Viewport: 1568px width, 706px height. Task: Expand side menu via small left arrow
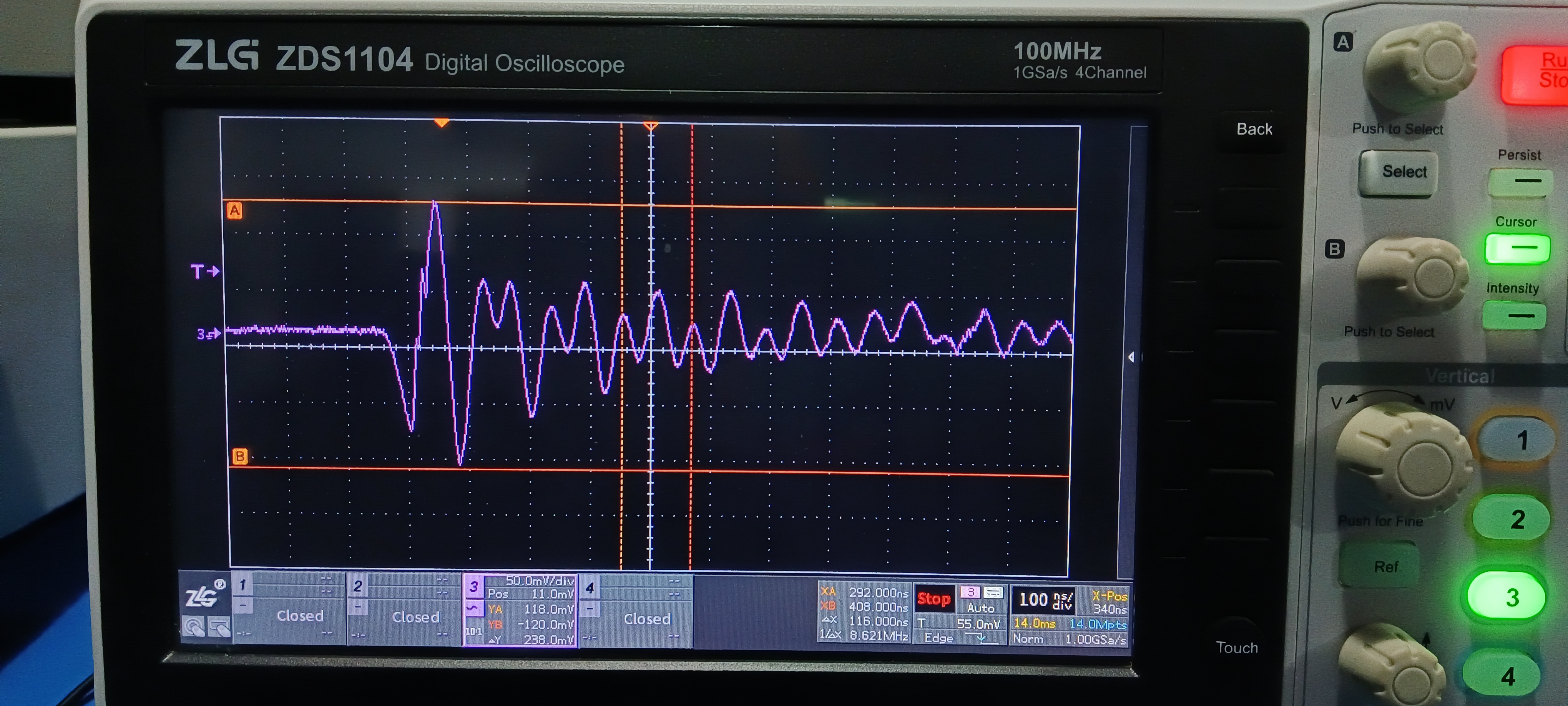(x=1131, y=357)
